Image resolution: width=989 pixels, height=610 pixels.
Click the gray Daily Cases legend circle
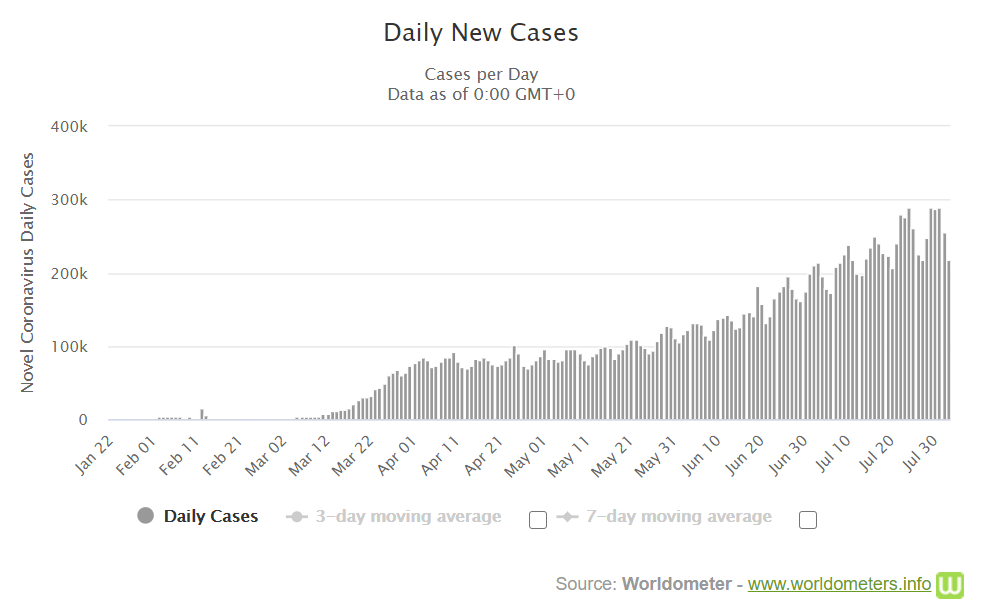click(x=146, y=516)
